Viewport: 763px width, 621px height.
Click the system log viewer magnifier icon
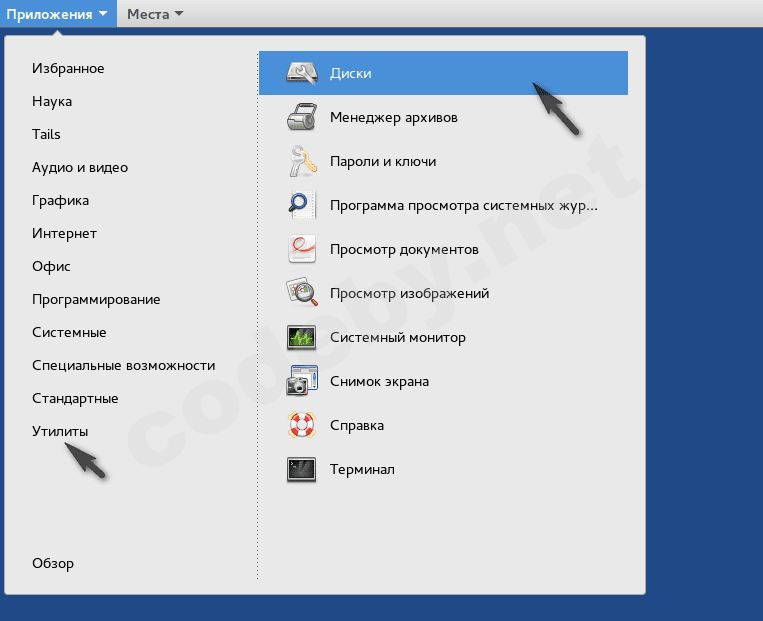(x=302, y=205)
